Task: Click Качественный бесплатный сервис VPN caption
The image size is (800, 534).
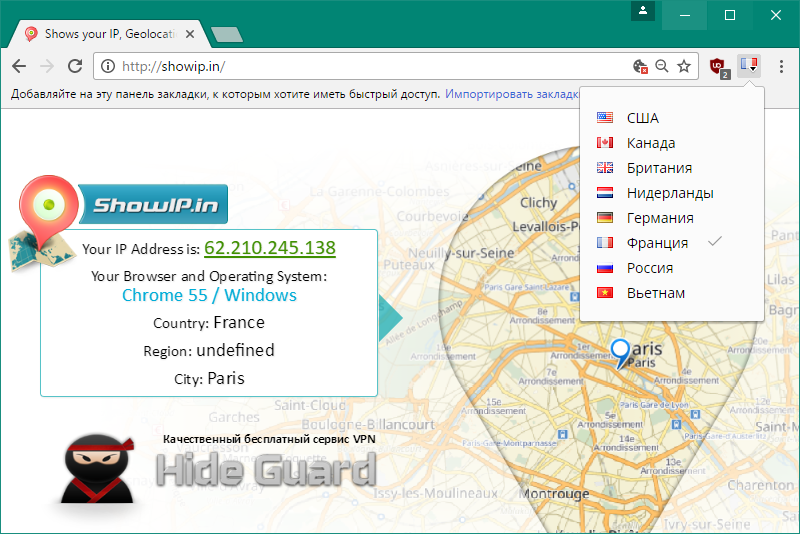Action: point(269,439)
